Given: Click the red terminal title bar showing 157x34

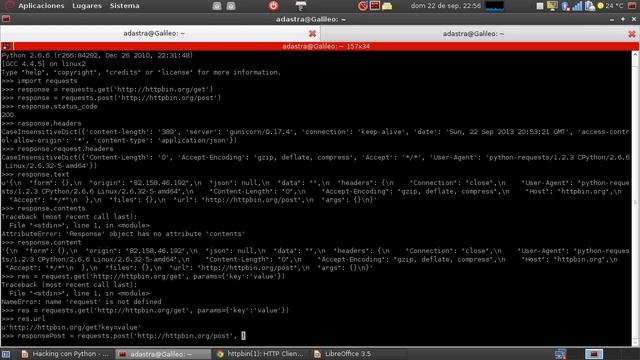Looking at the screenshot, I should coord(326,46).
